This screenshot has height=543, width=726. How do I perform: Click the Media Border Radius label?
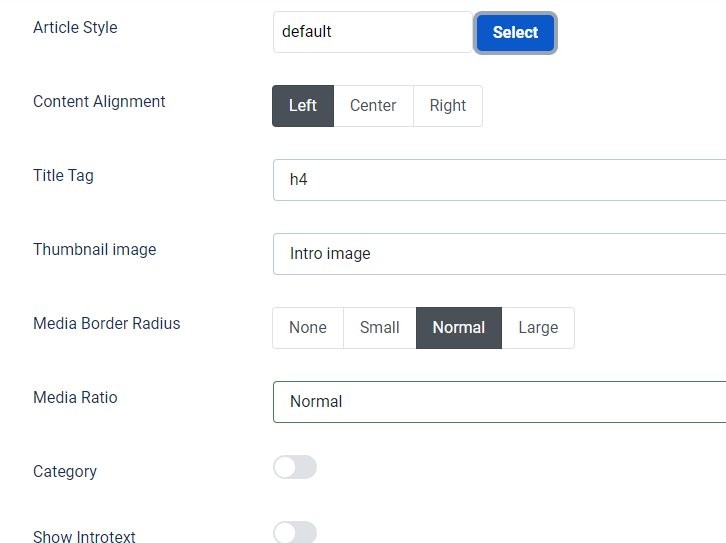coord(107,324)
